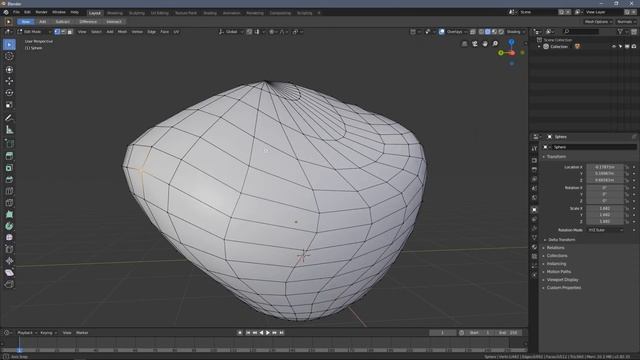Viewport: 640px width, 360px height.
Task: Select the Bevel tool
Action: pos(9,180)
